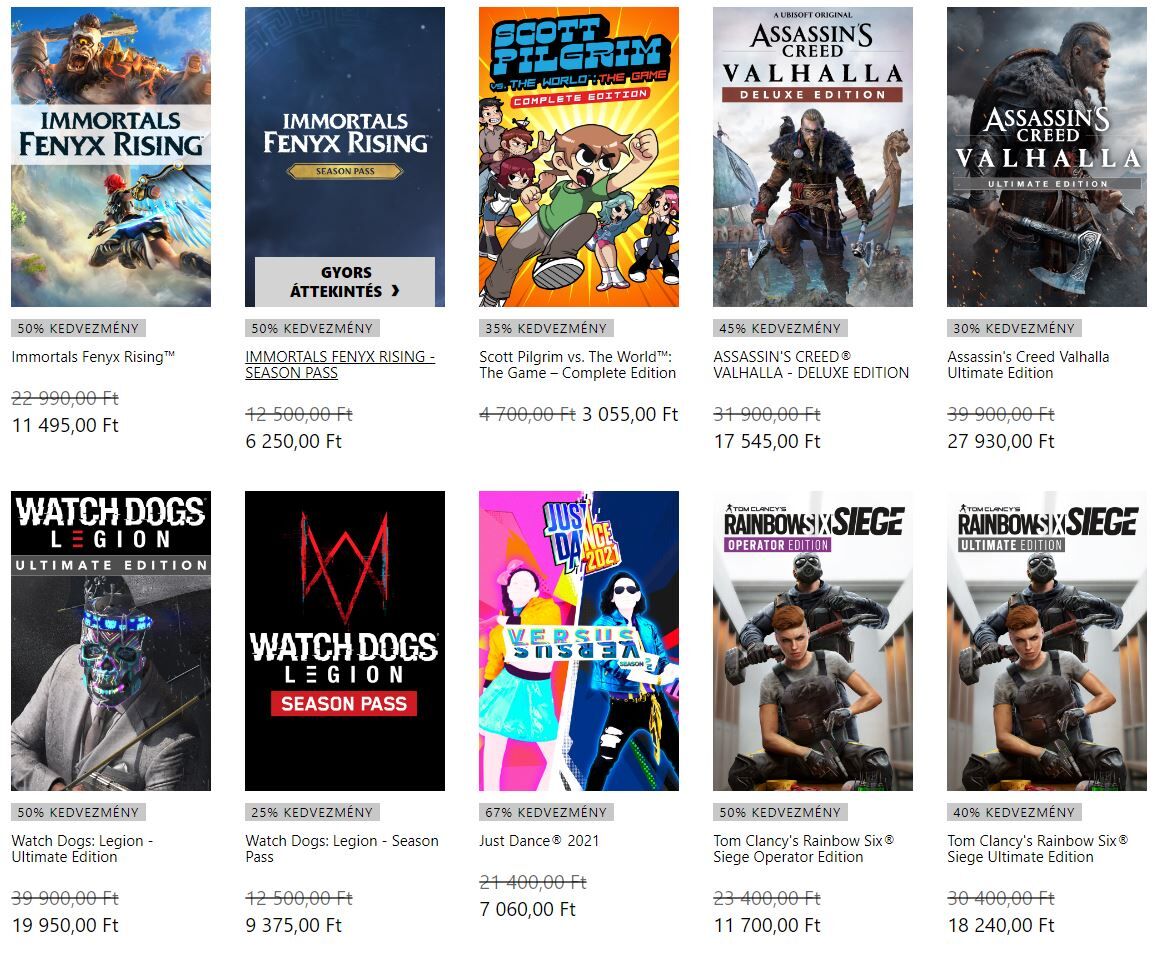This screenshot has height=960, width=1174.
Task: Click the 67% KEDVEZMÉNY discount badge
Action: [546, 812]
